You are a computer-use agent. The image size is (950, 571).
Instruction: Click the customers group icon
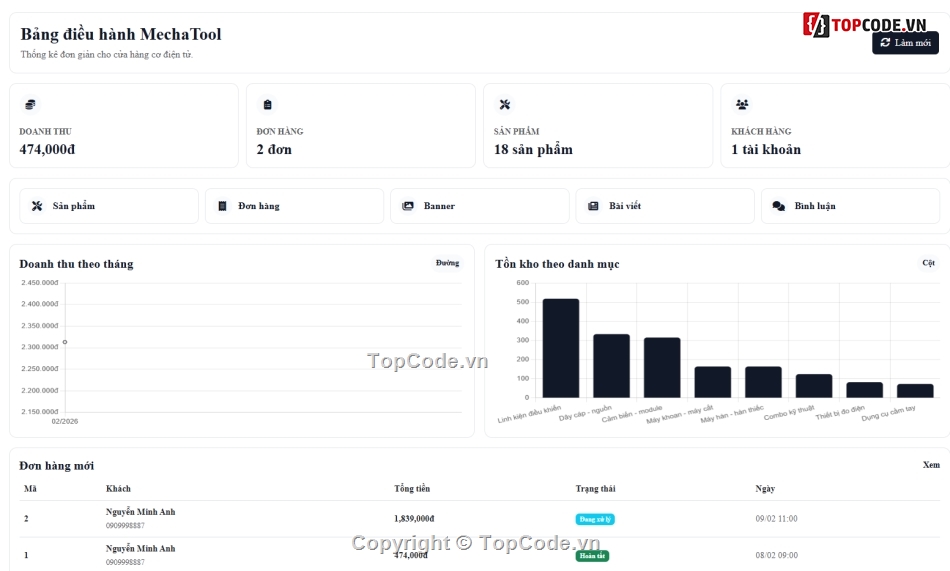coord(742,105)
